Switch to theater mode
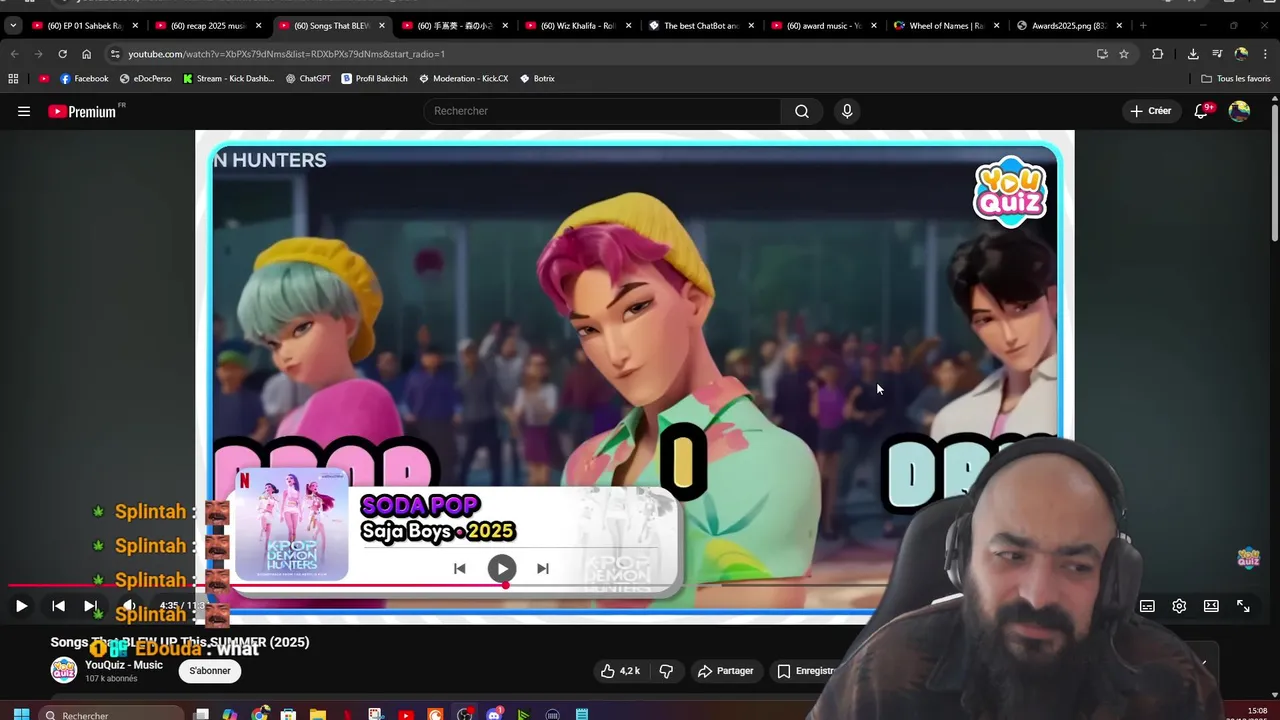This screenshot has height=720, width=1280. tap(1211, 606)
